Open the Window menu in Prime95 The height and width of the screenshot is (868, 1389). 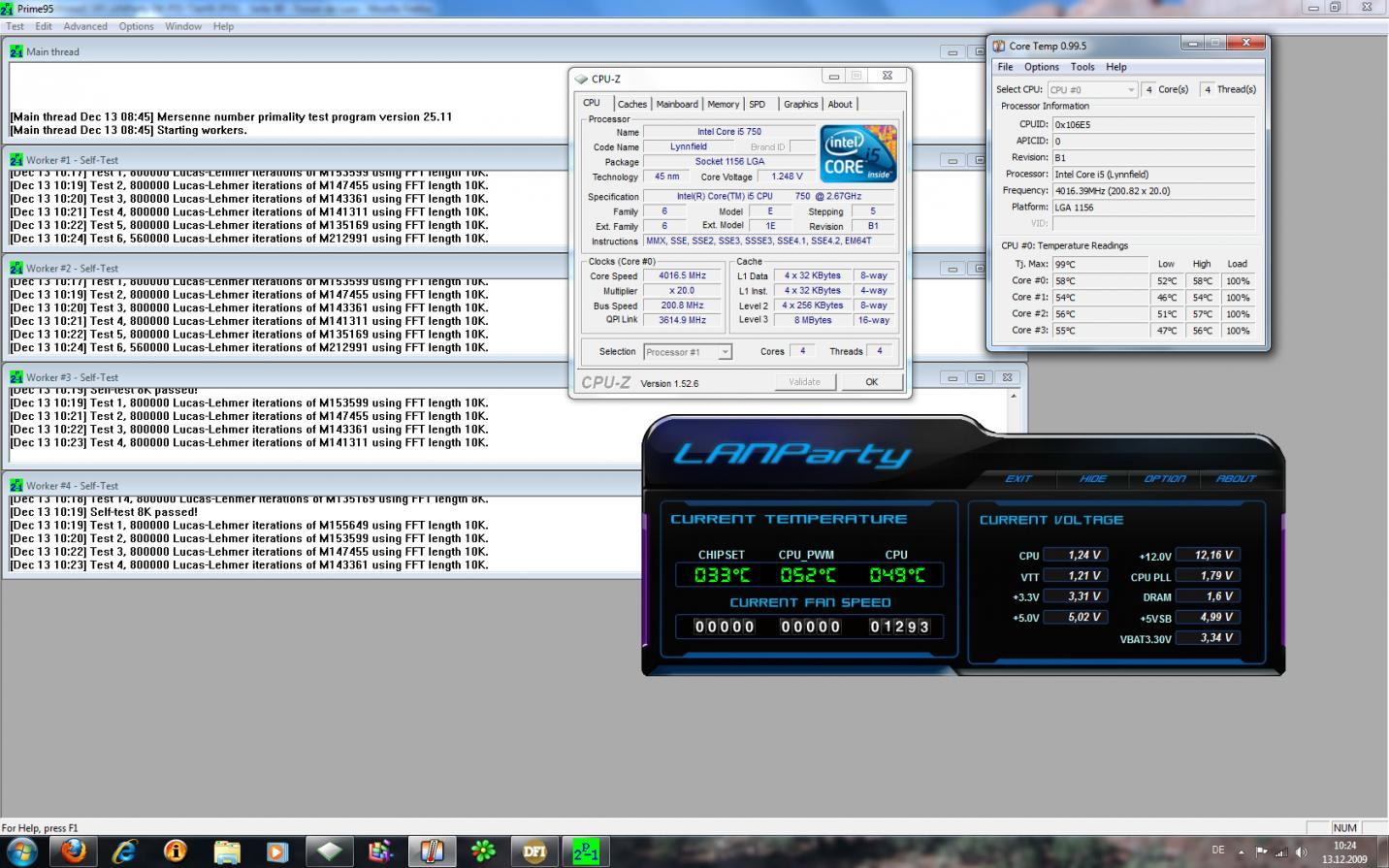click(183, 26)
